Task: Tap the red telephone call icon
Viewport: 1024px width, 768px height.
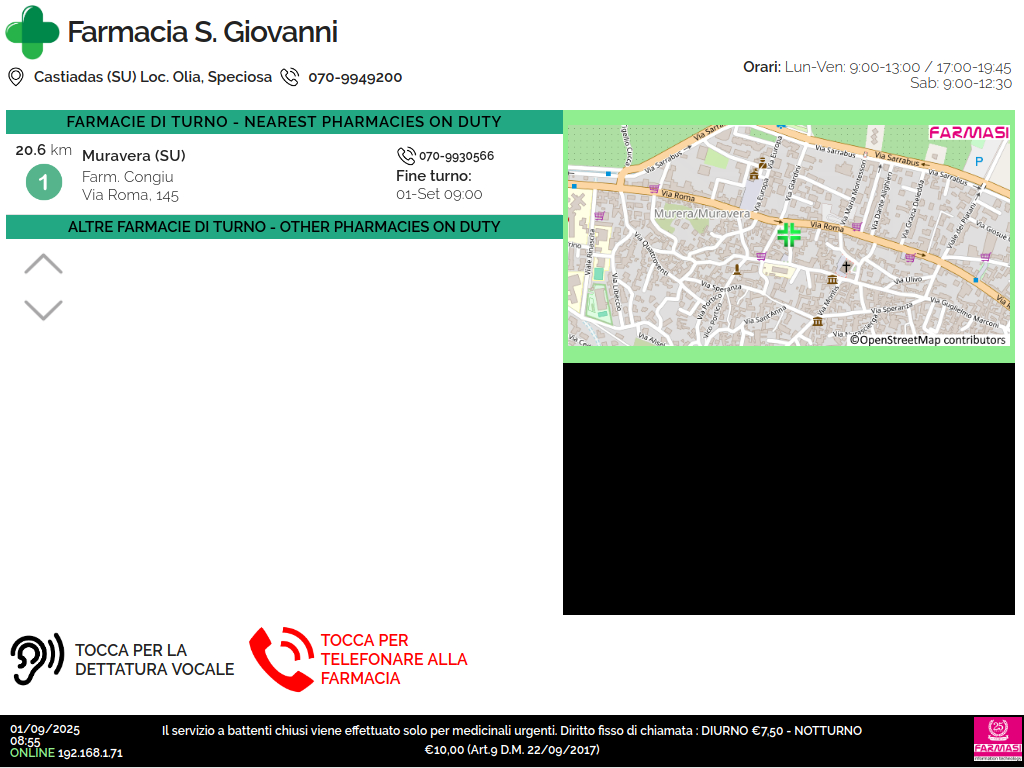Action: [x=280, y=659]
